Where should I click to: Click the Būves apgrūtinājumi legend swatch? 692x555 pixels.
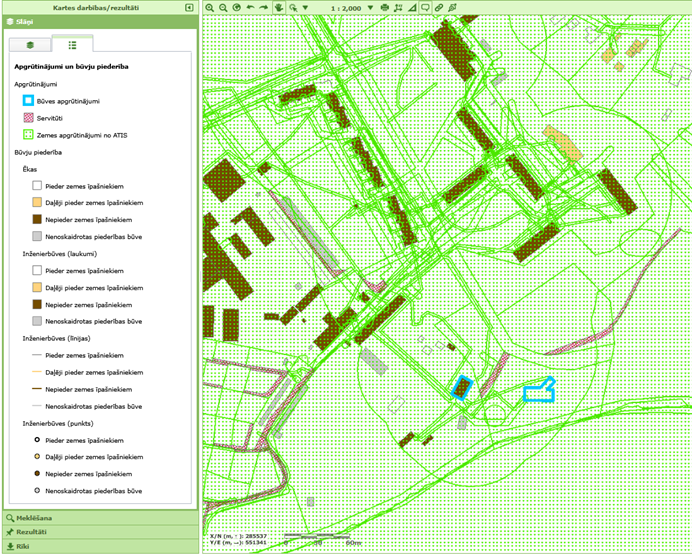point(28,100)
